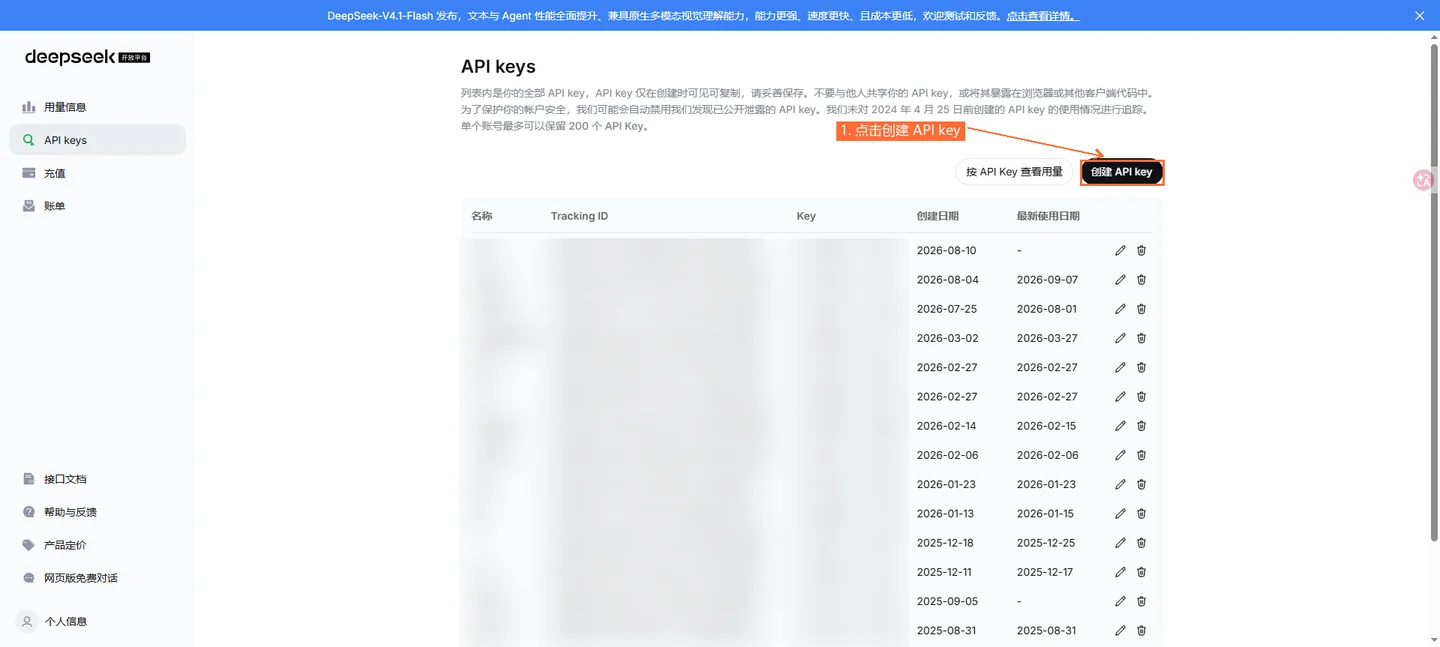Close the blue announcement banner

click(1419, 16)
